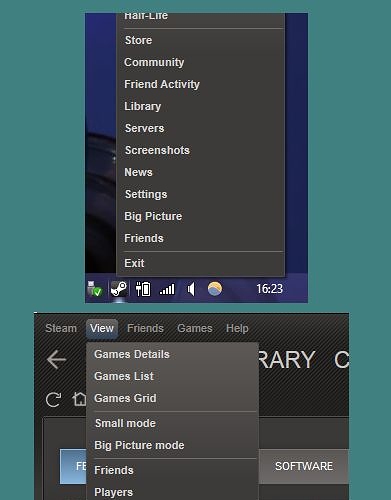This screenshot has width=391, height=500.
Task: Open the Help menu in menu bar
Action: [x=237, y=328]
